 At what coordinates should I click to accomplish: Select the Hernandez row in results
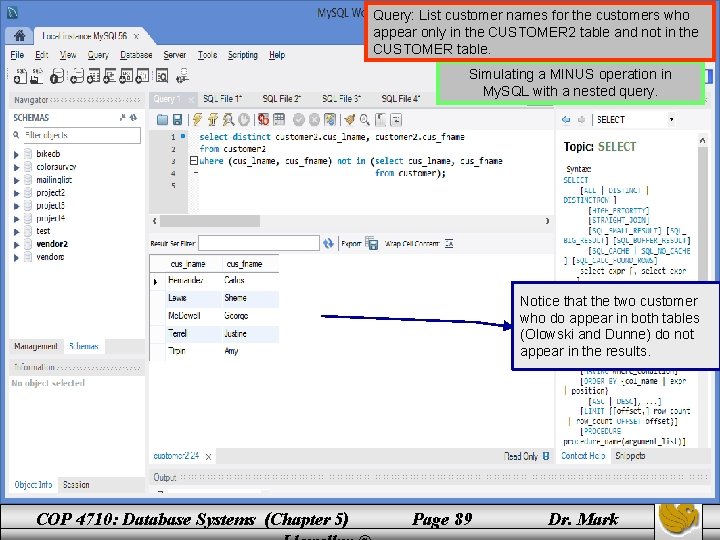214,281
